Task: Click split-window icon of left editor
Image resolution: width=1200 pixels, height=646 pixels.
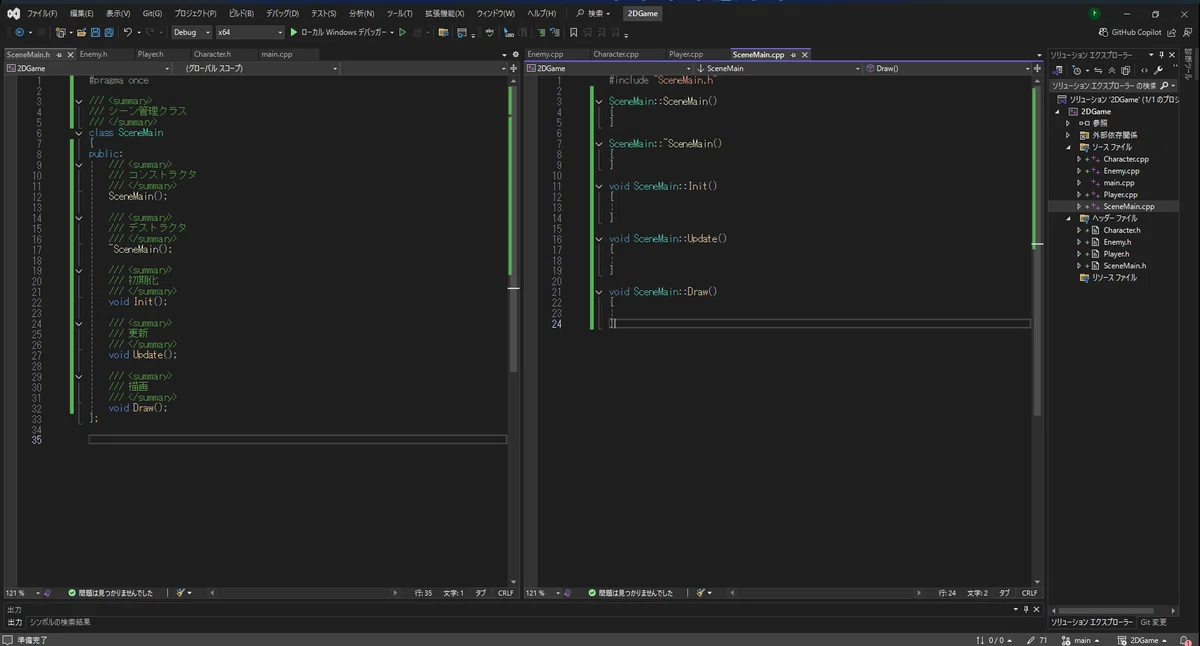Action: [x=514, y=68]
